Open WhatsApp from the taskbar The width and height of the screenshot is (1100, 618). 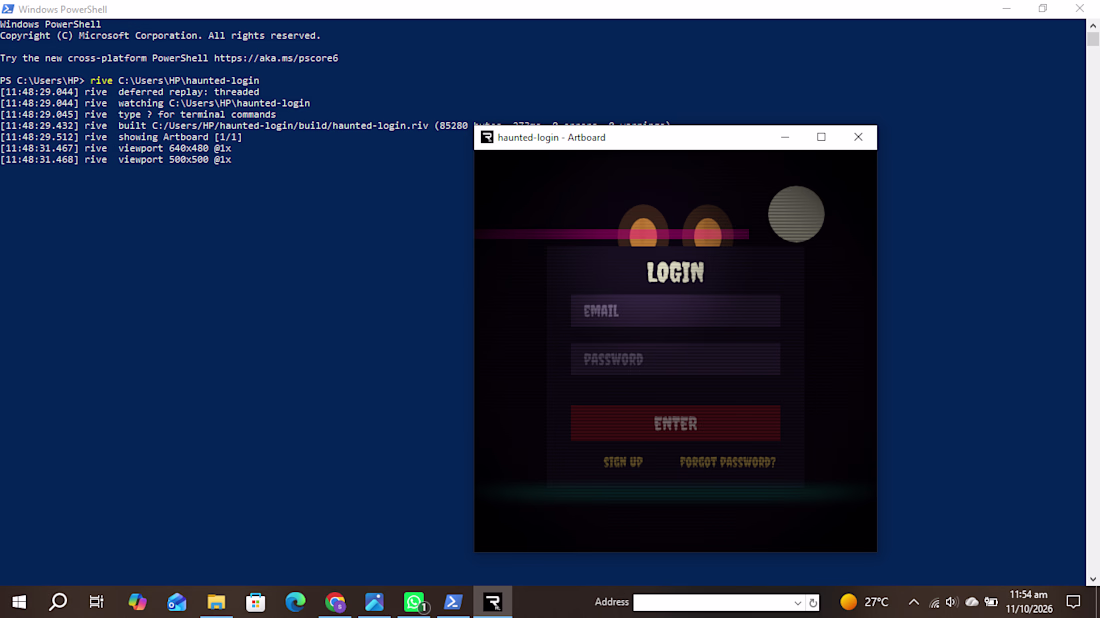click(415, 602)
